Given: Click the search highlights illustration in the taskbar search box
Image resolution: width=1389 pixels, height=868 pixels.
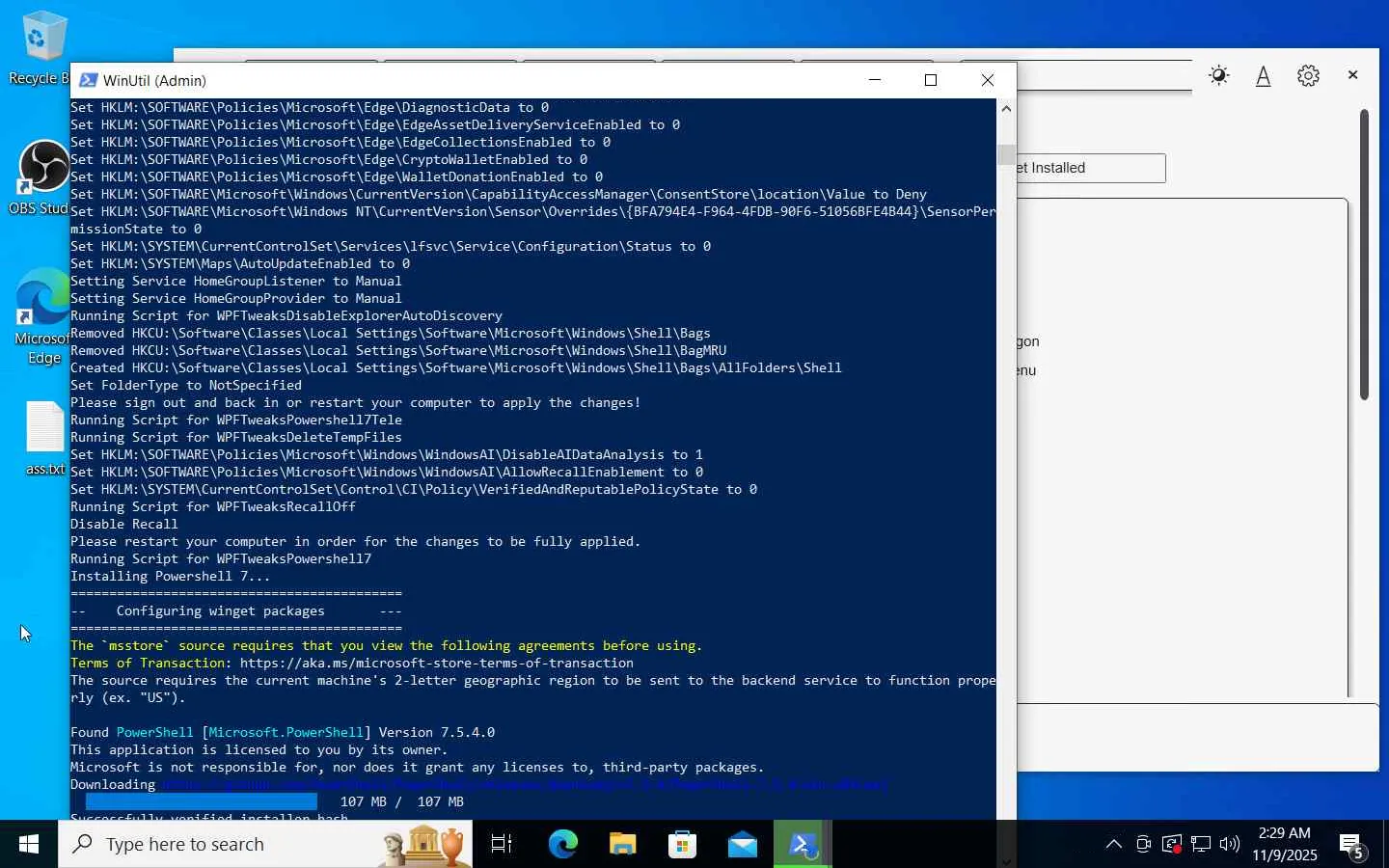Looking at the screenshot, I should pos(424,845).
